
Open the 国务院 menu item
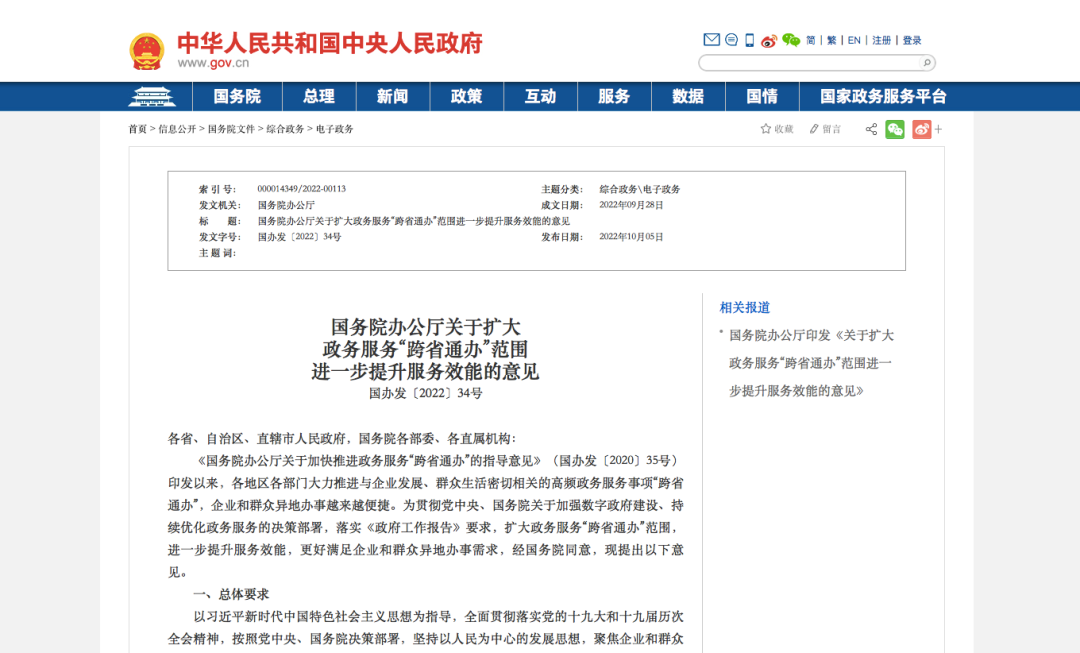click(237, 97)
